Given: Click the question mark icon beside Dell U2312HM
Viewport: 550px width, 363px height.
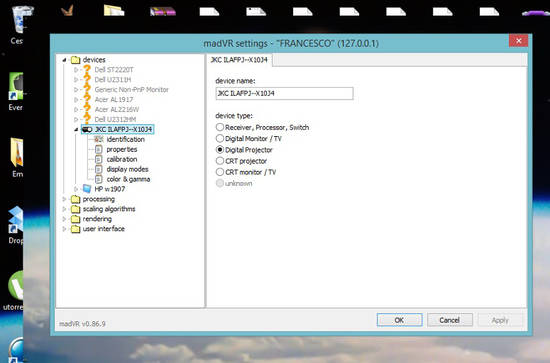Looking at the screenshot, I should coord(87,119).
